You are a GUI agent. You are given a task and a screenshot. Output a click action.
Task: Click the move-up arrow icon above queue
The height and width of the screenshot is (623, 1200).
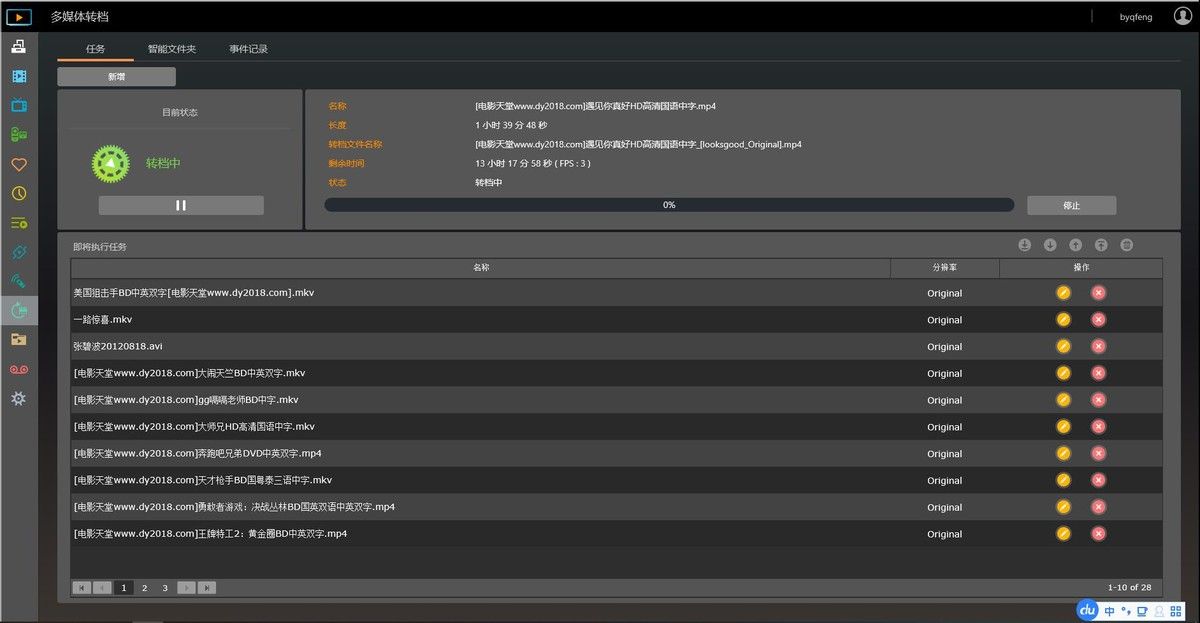click(x=1076, y=245)
